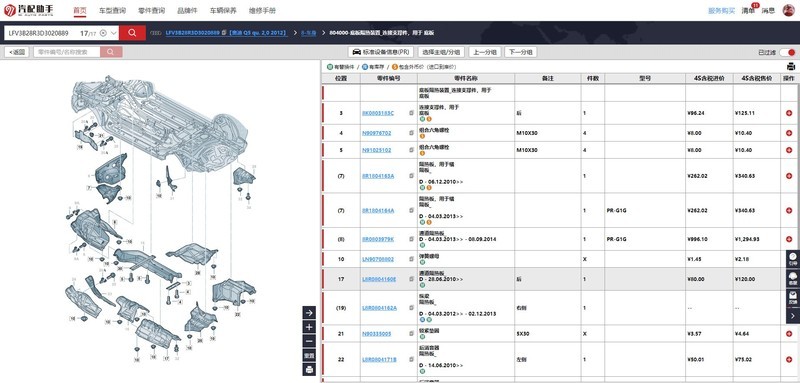Open part number link N90976702
The width and height of the screenshot is (800, 383).
[377, 133]
